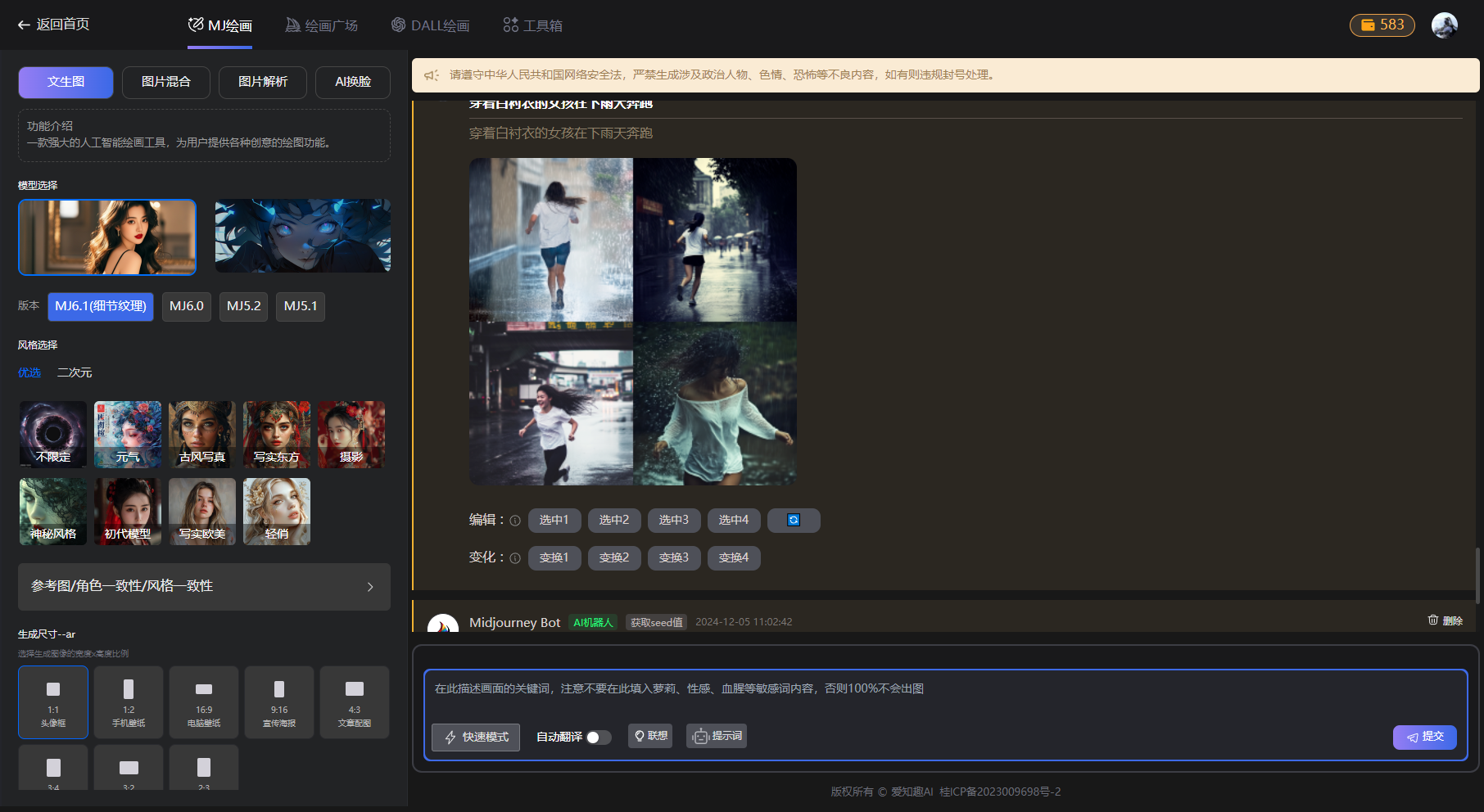Click the info icon beside 编辑
The width and height of the screenshot is (1484, 812).
click(x=515, y=521)
